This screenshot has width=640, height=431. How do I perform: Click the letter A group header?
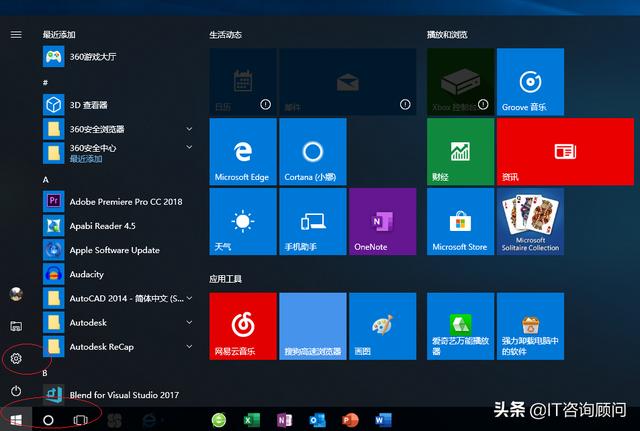[x=46, y=179]
